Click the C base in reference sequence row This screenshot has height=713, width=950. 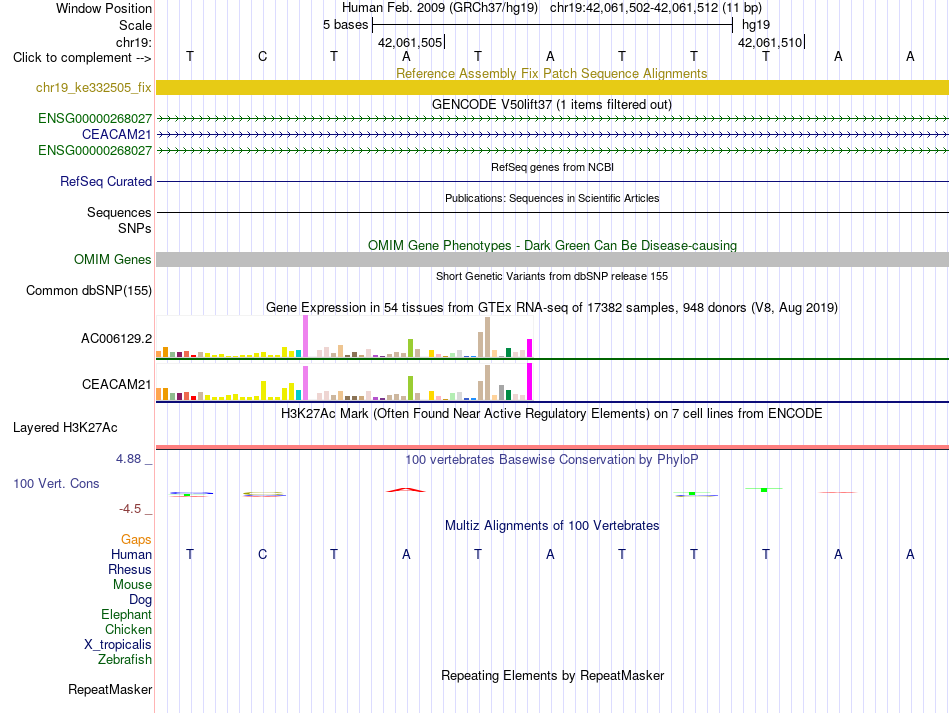pos(262,56)
